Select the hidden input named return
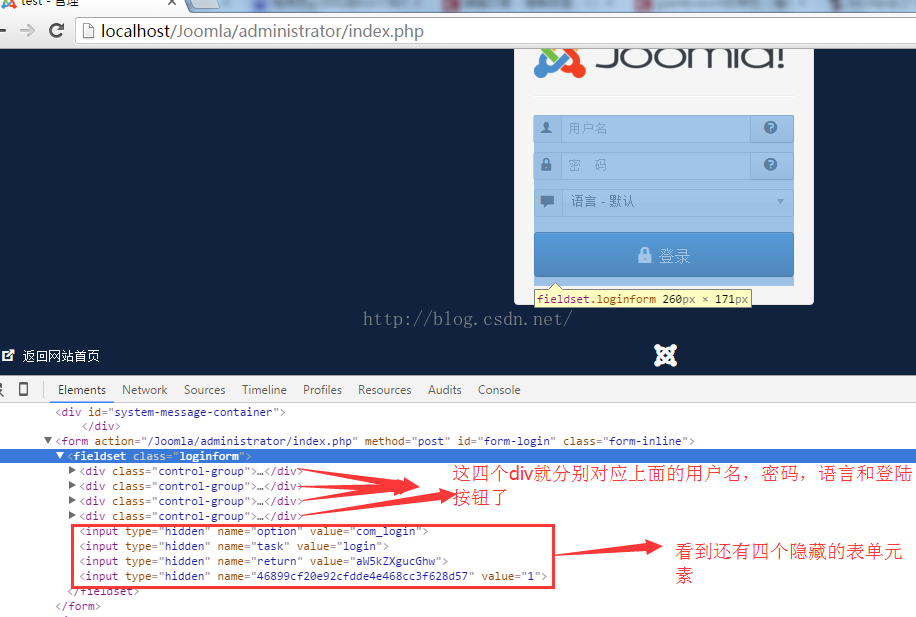 pos(263,561)
